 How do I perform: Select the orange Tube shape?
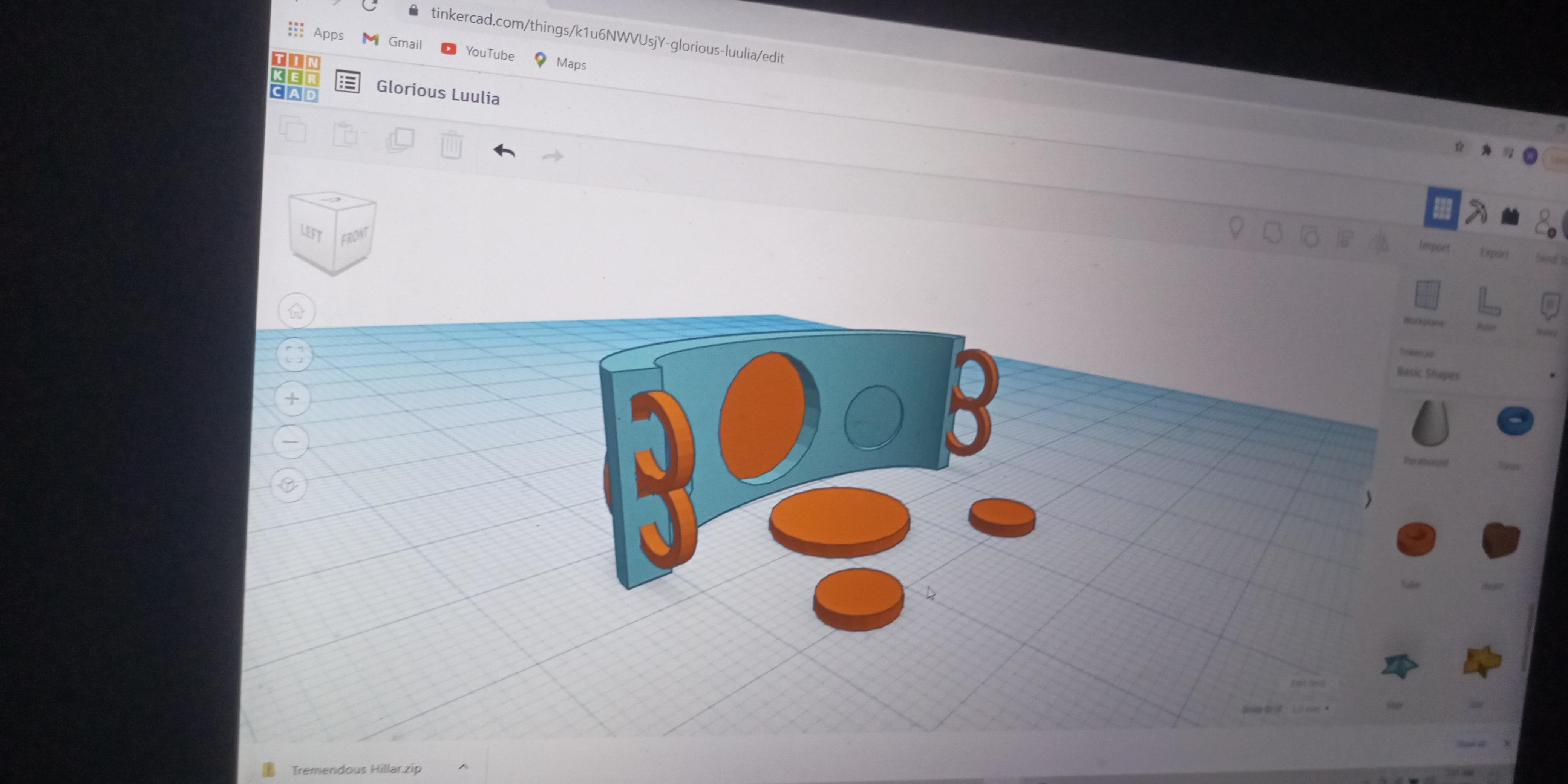[x=1416, y=539]
